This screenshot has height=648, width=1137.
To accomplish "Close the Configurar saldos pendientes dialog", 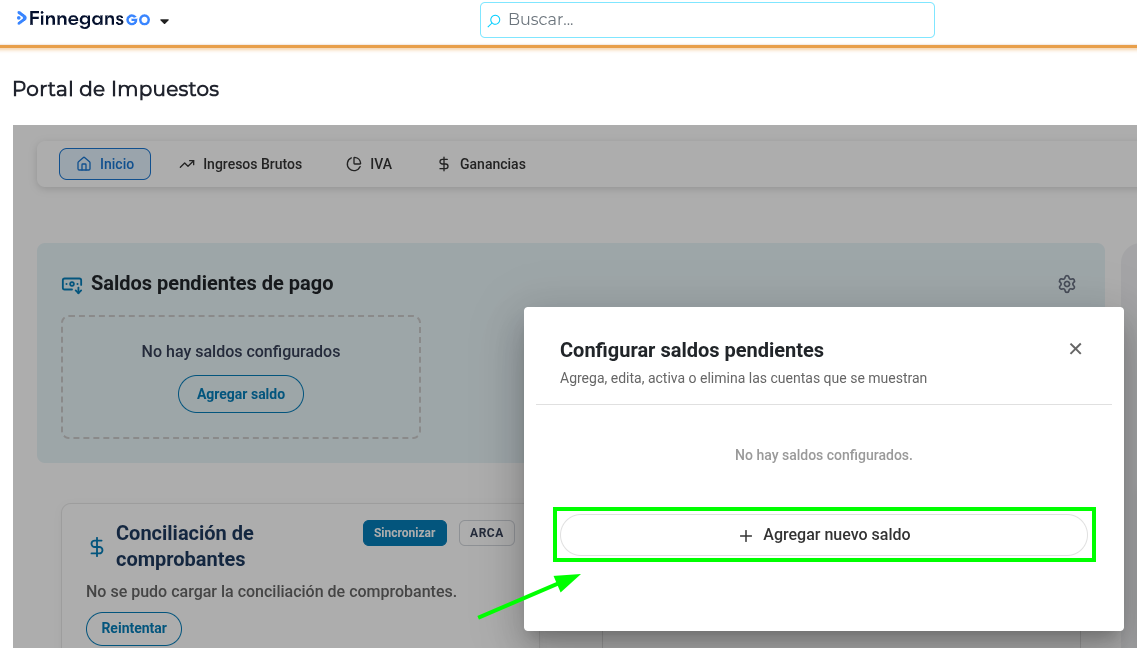I will (x=1075, y=349).
